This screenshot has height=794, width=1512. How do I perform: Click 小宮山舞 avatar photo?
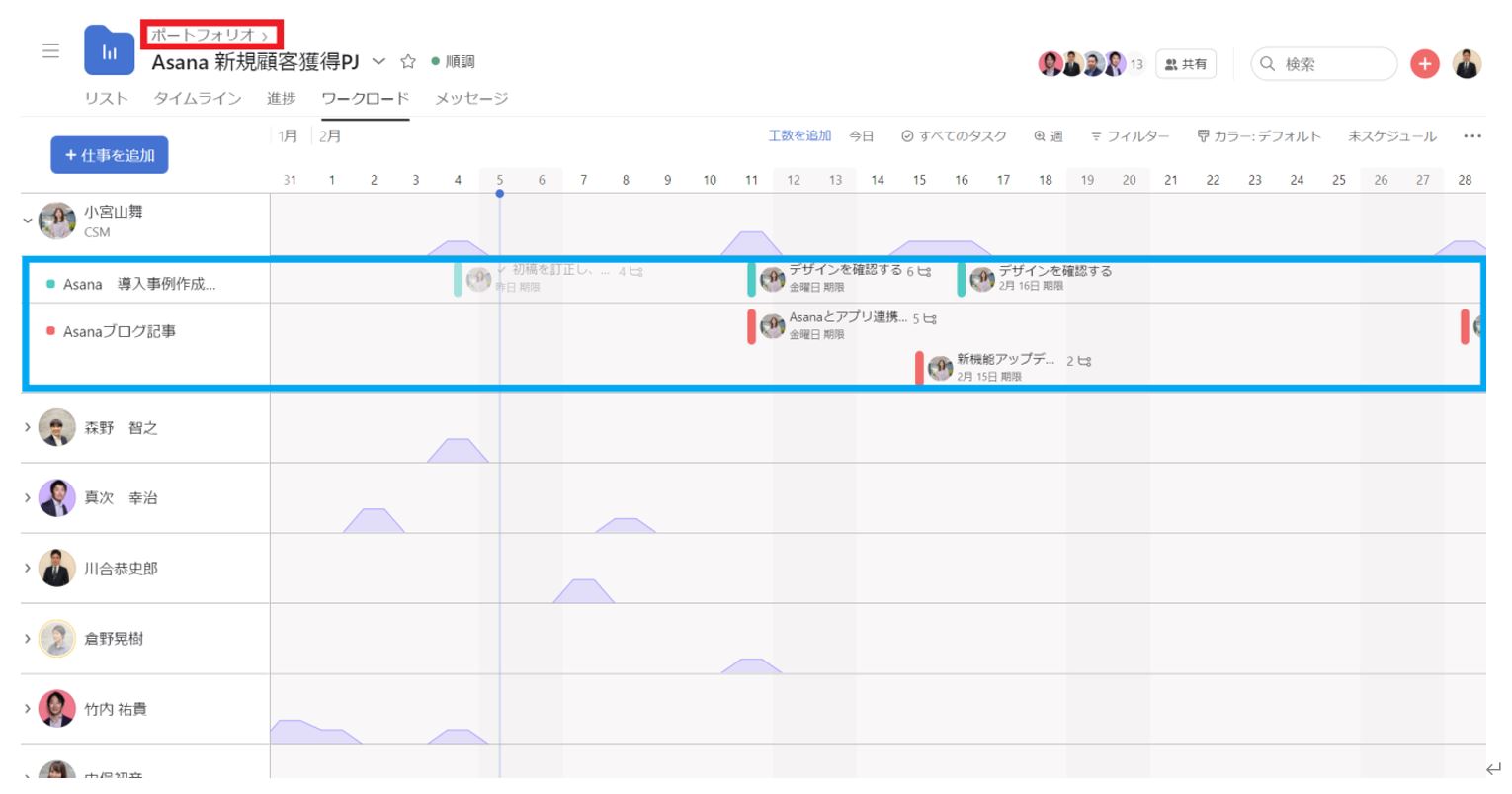pyautogui.click(x=57, y=221)
